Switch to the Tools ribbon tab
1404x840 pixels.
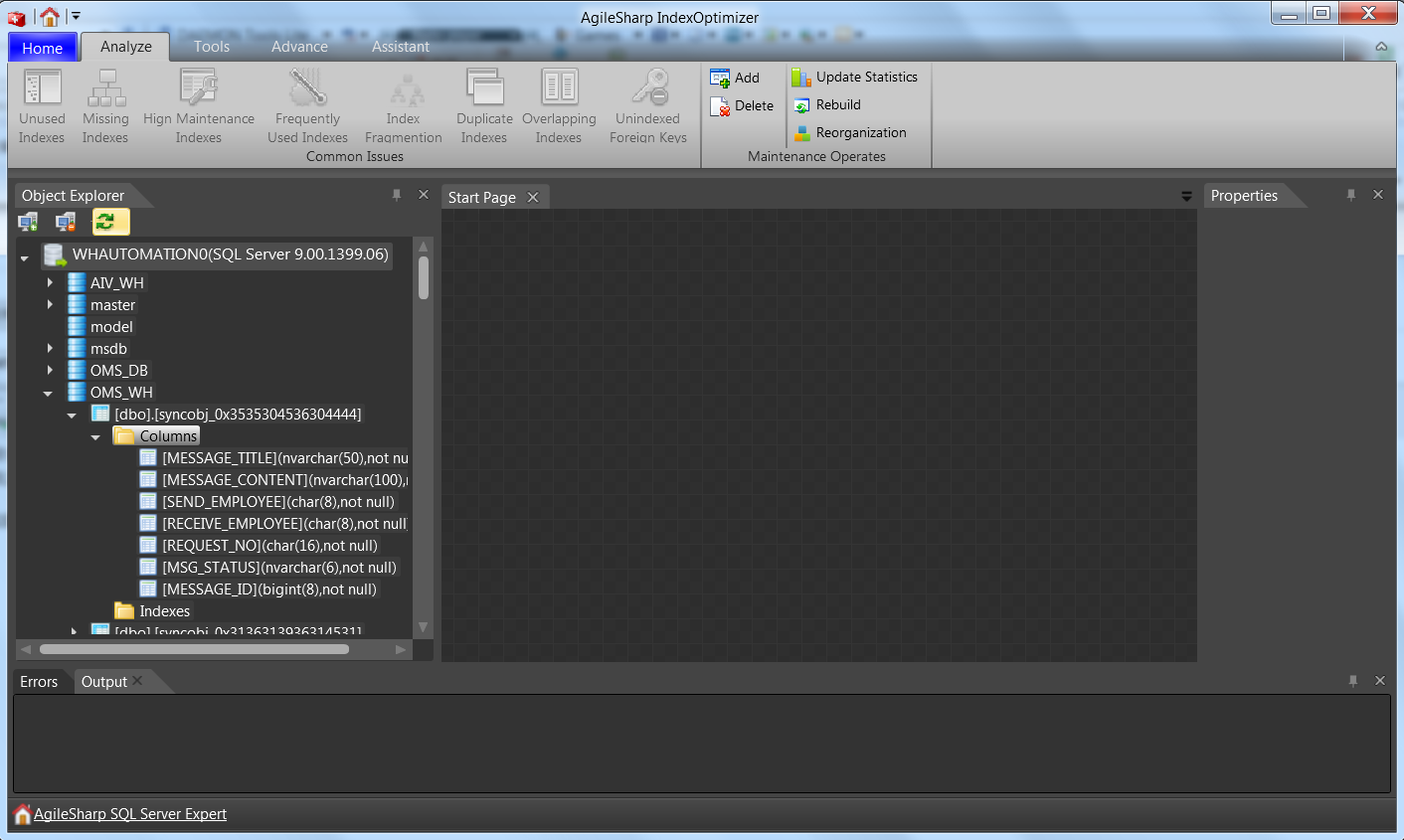click(x=212, y=47)
